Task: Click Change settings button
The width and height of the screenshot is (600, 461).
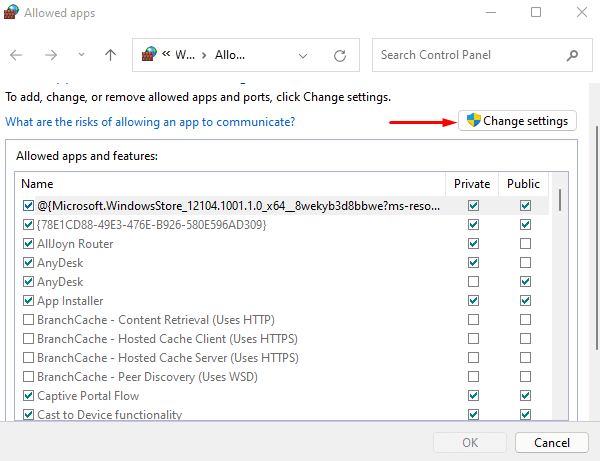Action: click(x=517, y=121)
